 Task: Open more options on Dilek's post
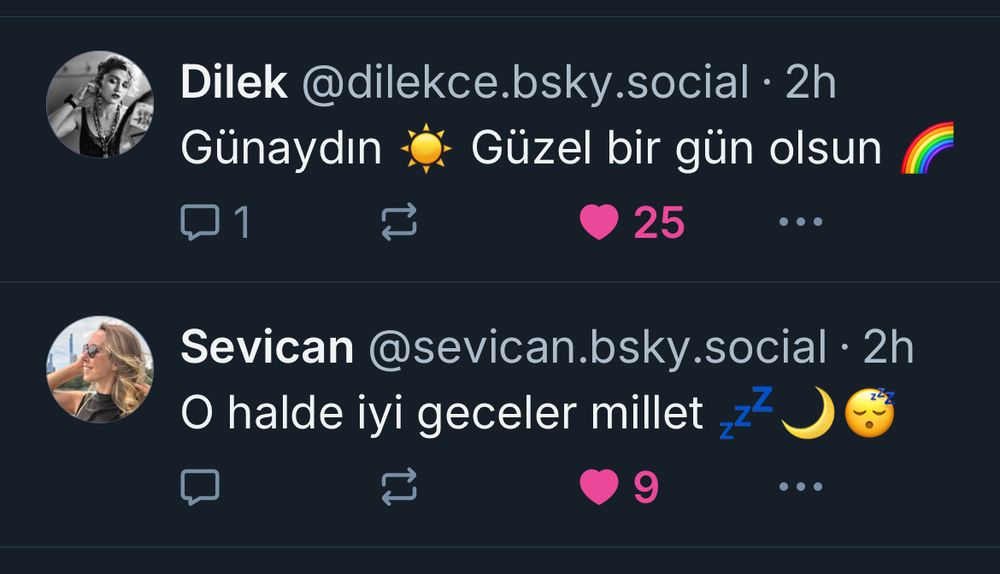[x=800, y=222]
